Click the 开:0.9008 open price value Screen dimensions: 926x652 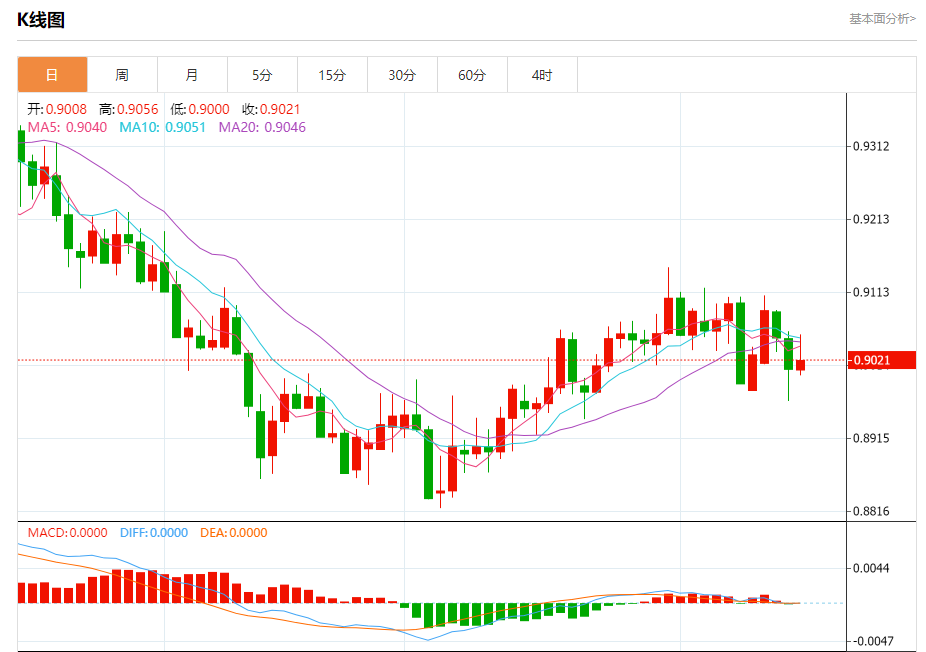[57, 109]
